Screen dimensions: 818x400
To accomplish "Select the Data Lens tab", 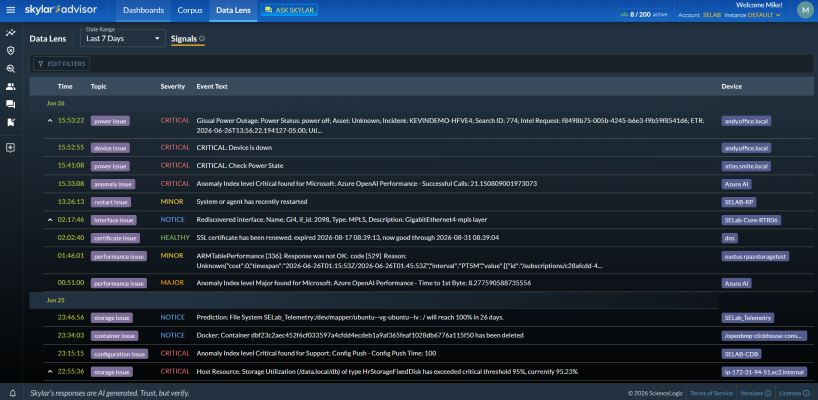I will point(233,10).
